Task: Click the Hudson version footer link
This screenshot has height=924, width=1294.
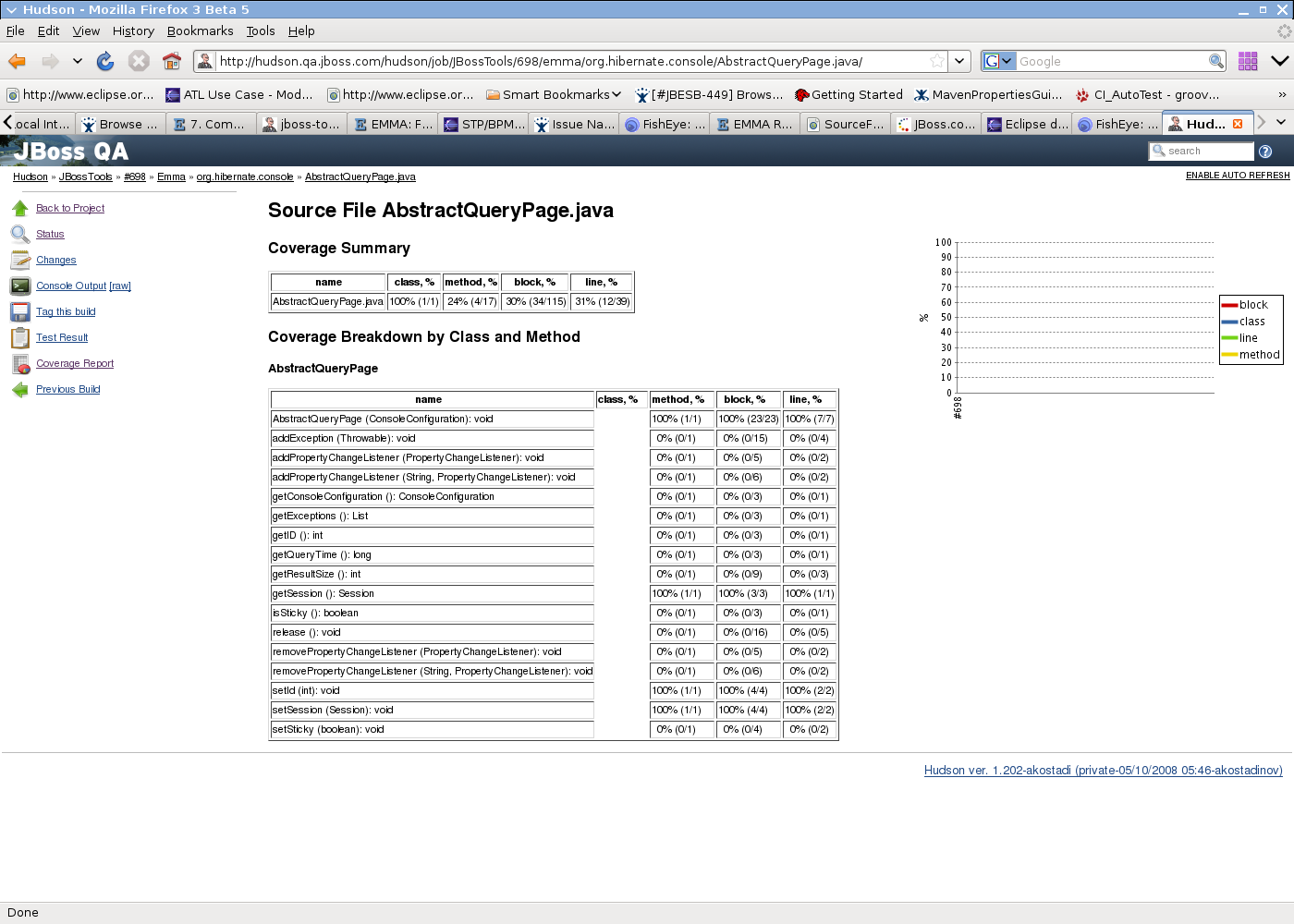Action: [x=1104, y=771]
